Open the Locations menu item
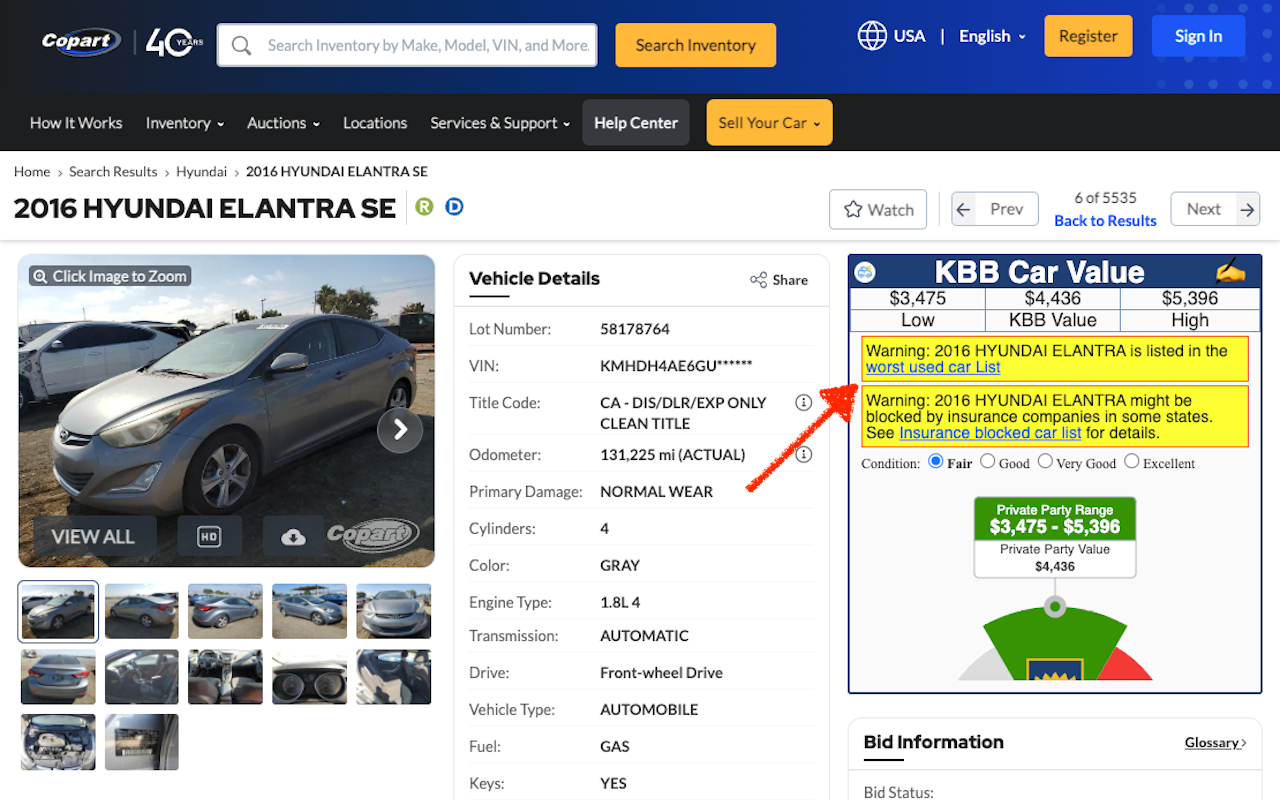The height and width of the screenshot is (800, 1280). tap(375, 123)
